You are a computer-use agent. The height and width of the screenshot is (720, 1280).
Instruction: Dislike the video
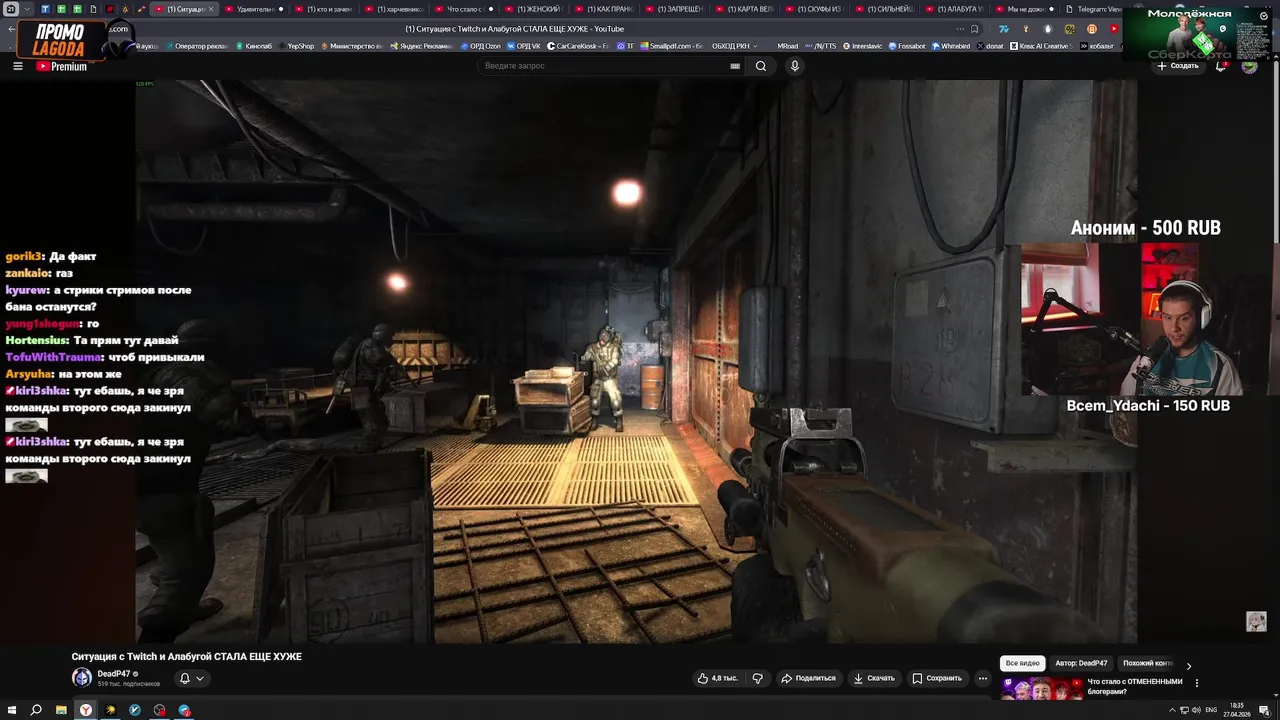[x=757, y=678]
